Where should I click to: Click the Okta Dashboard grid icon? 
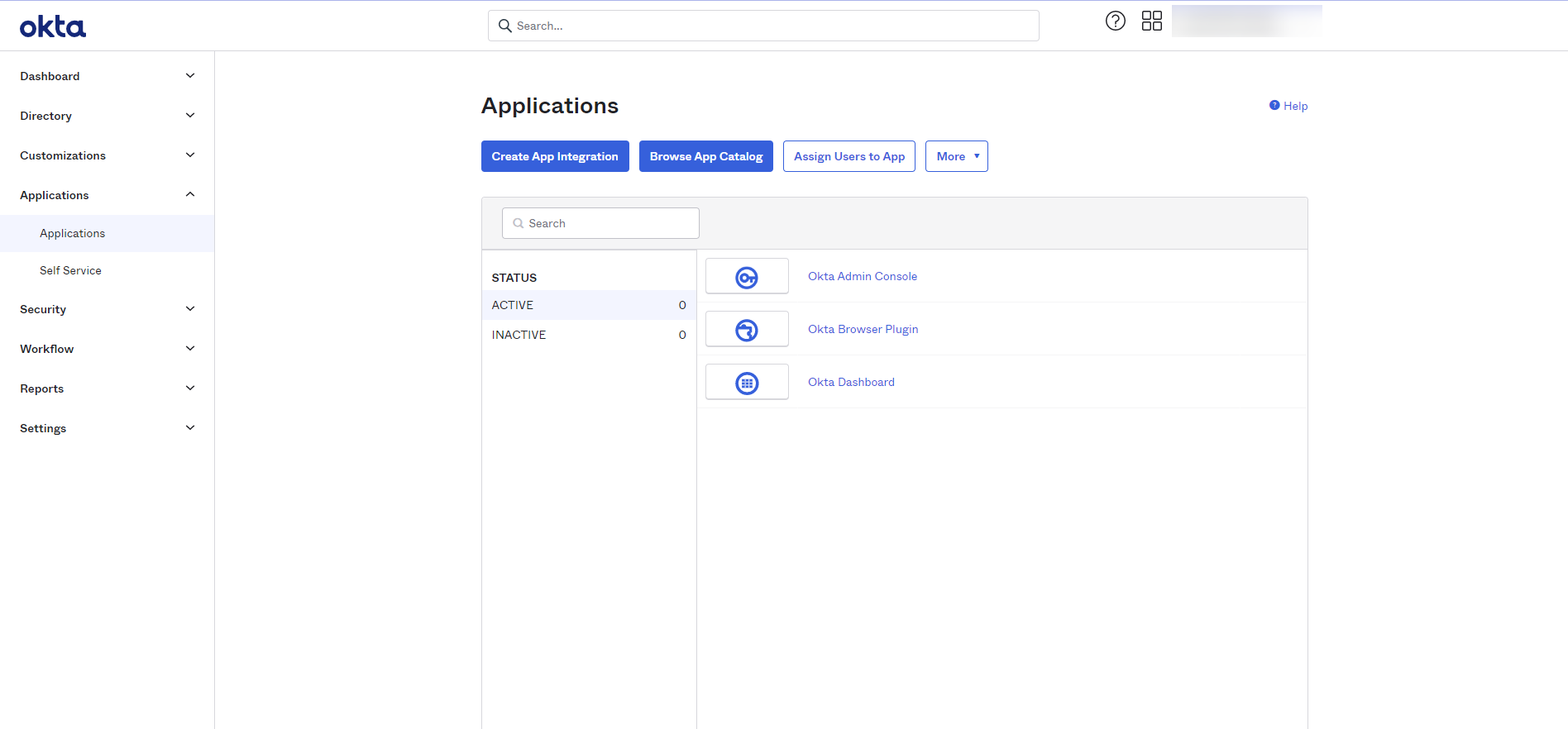pyautogui.click(x=747, y=383)
